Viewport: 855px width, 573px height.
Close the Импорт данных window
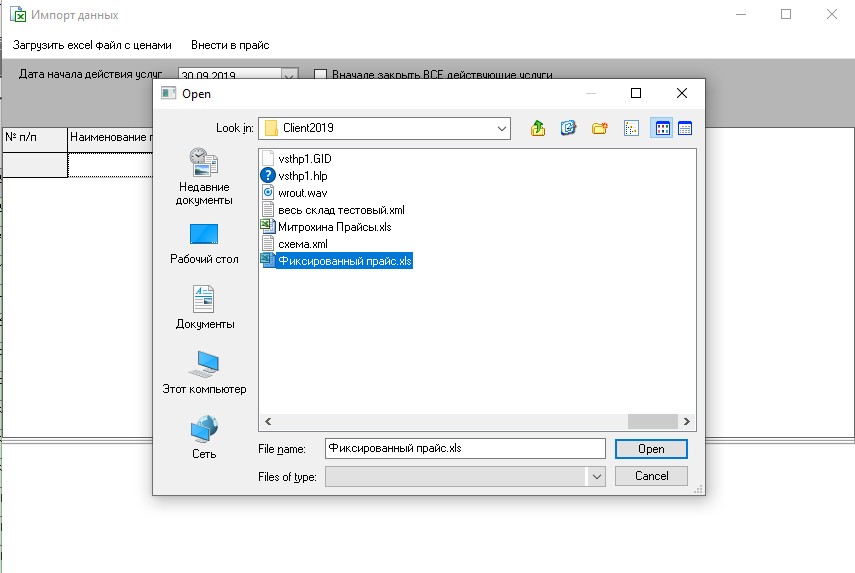point(832,15)
